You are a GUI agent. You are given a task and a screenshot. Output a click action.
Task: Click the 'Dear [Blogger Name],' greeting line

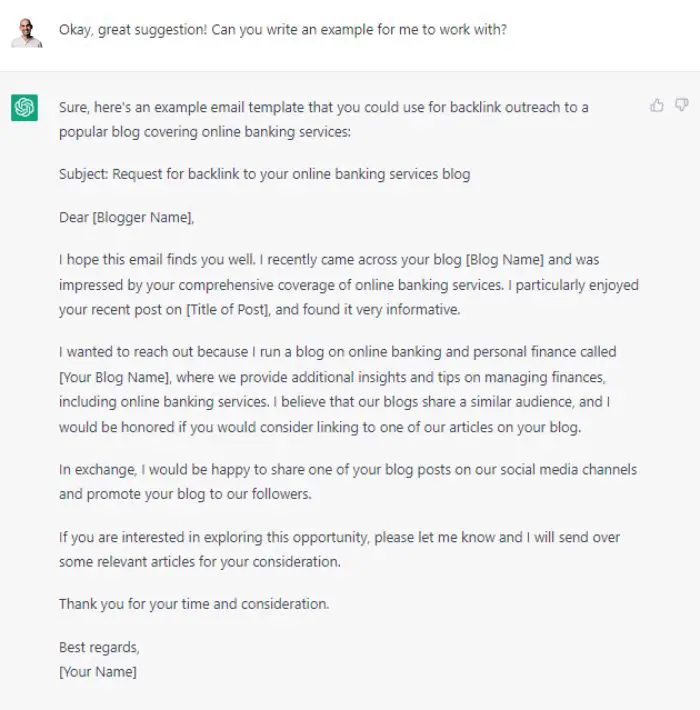(x=126, y=217)
